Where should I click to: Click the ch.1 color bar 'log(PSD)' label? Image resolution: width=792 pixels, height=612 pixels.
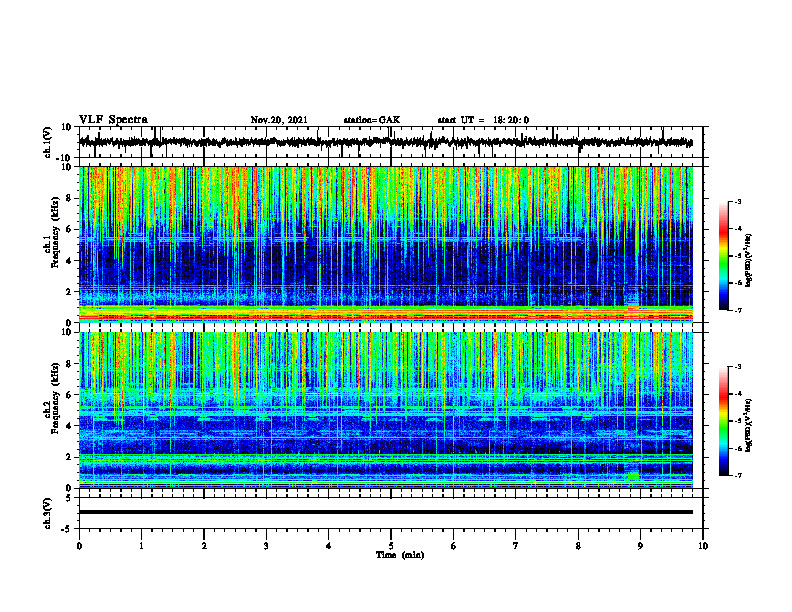coord(749,261)
